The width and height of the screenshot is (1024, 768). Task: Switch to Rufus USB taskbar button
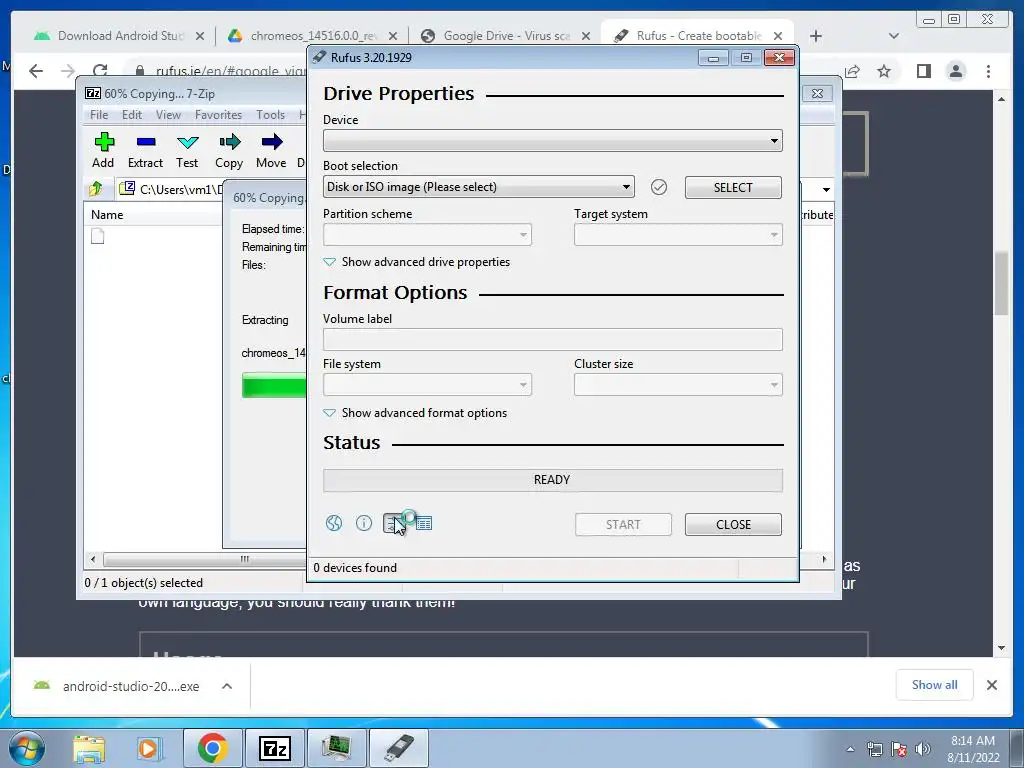pos(399,748)
